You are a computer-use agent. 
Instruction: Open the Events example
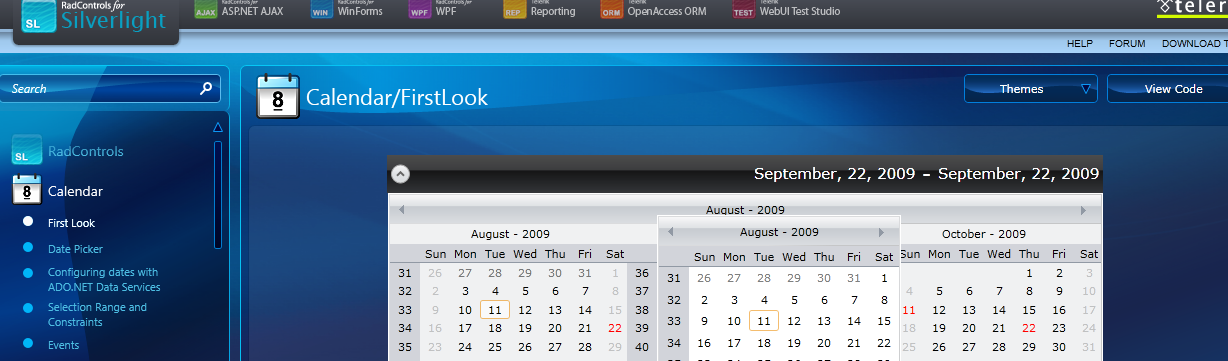pyautogui.click(x=63, y=345)
